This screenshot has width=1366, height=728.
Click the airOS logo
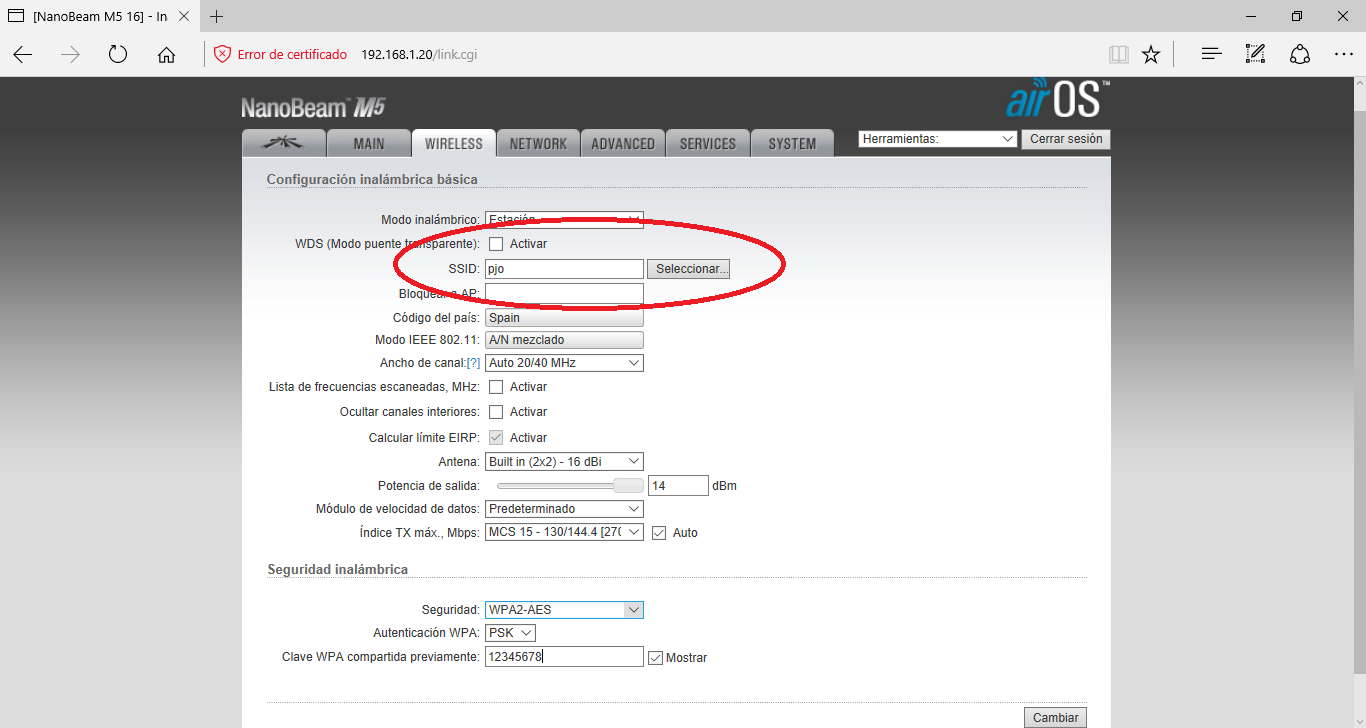pyautogui.click(x=1057, y=98)
